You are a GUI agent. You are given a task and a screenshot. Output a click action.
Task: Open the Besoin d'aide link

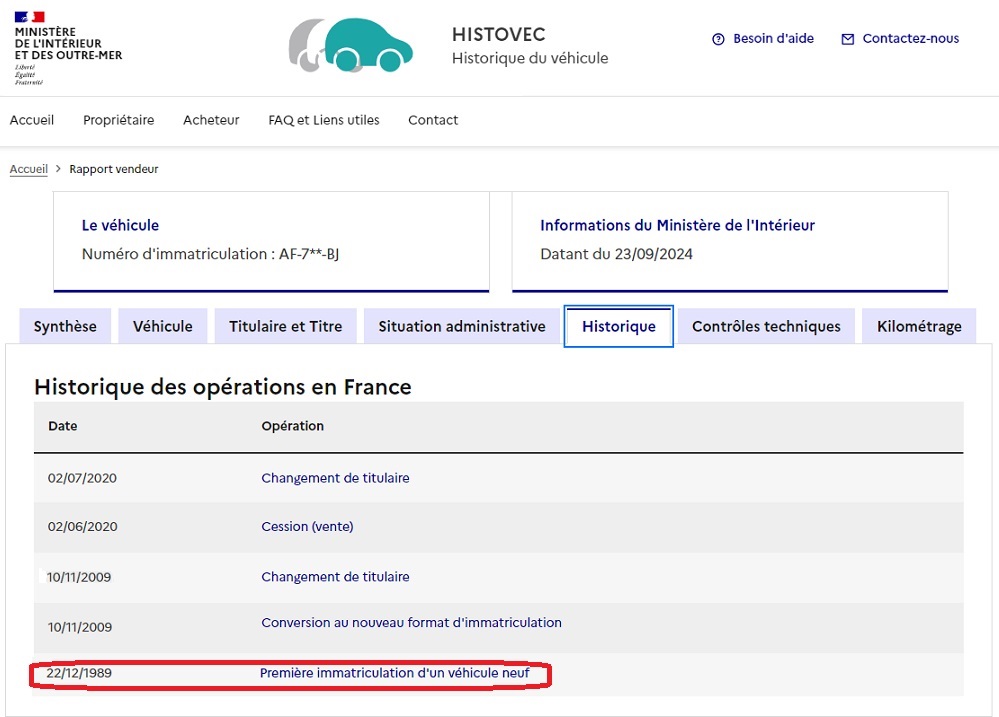pyautogui.click(x=773, y=38)
